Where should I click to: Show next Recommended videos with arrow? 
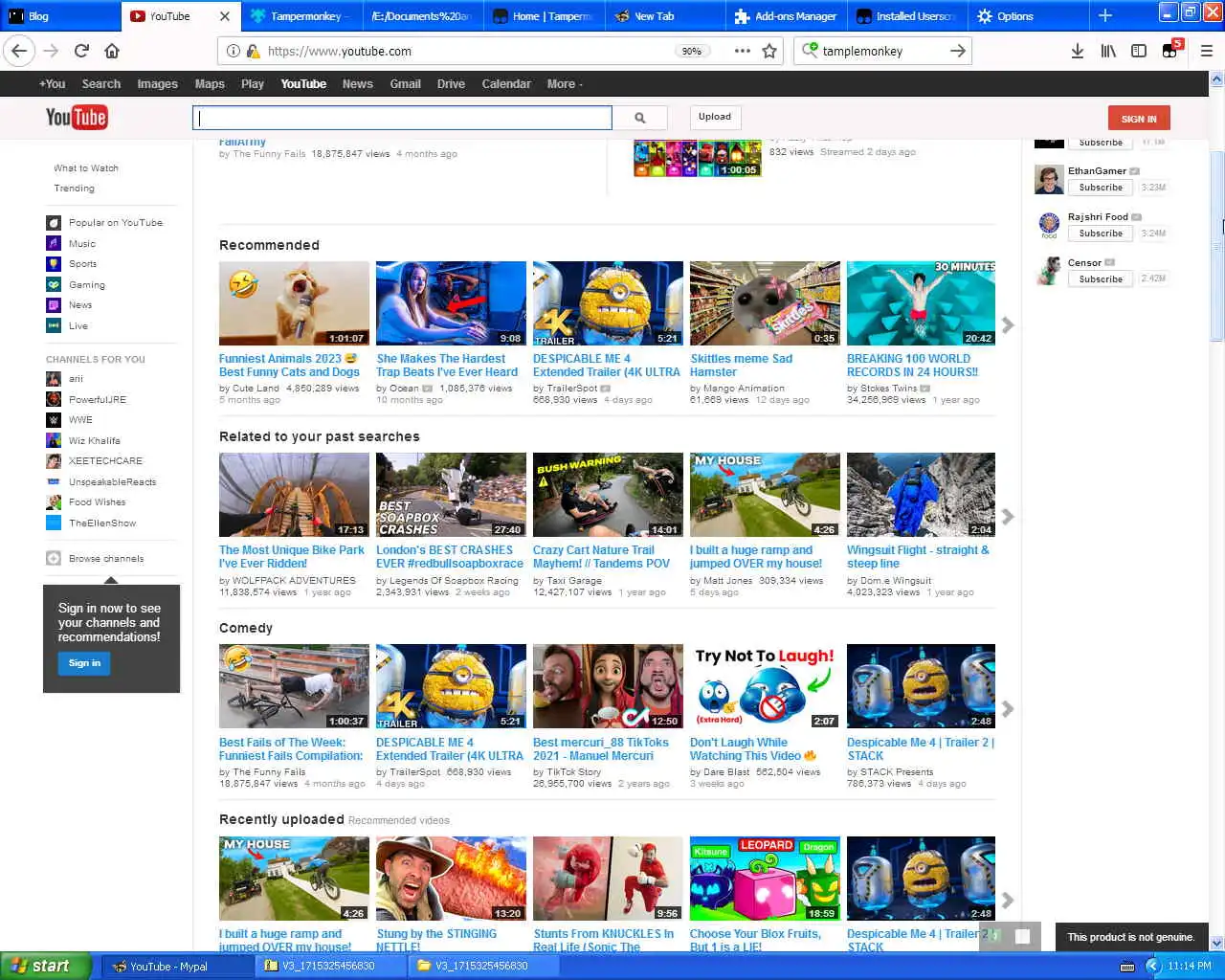coord(1007,325)
